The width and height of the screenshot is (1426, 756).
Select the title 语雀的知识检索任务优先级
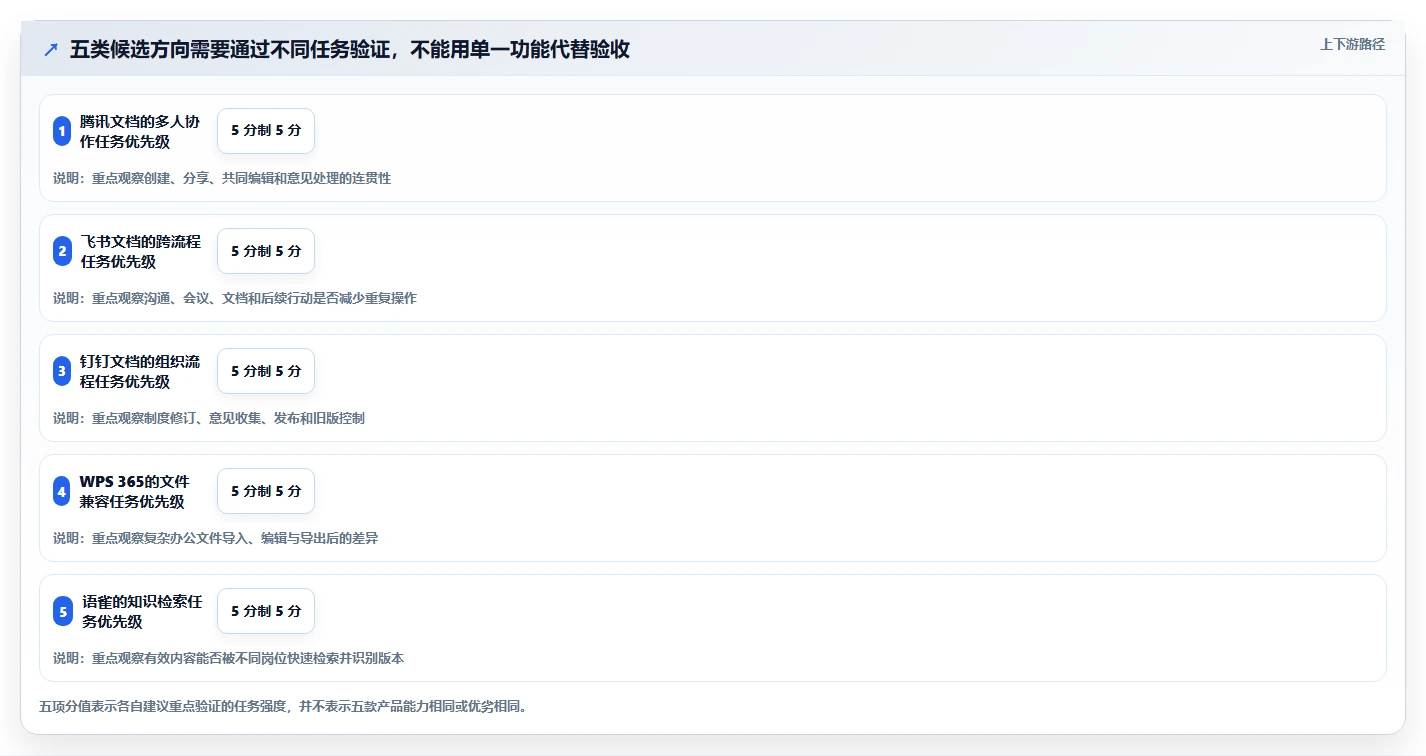coord(142,611)
